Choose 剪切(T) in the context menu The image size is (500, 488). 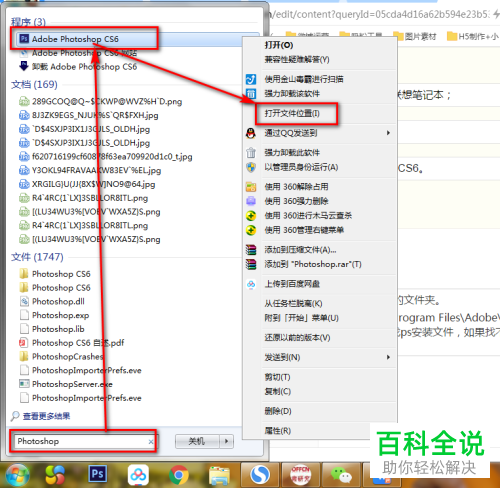coord(277,377)
